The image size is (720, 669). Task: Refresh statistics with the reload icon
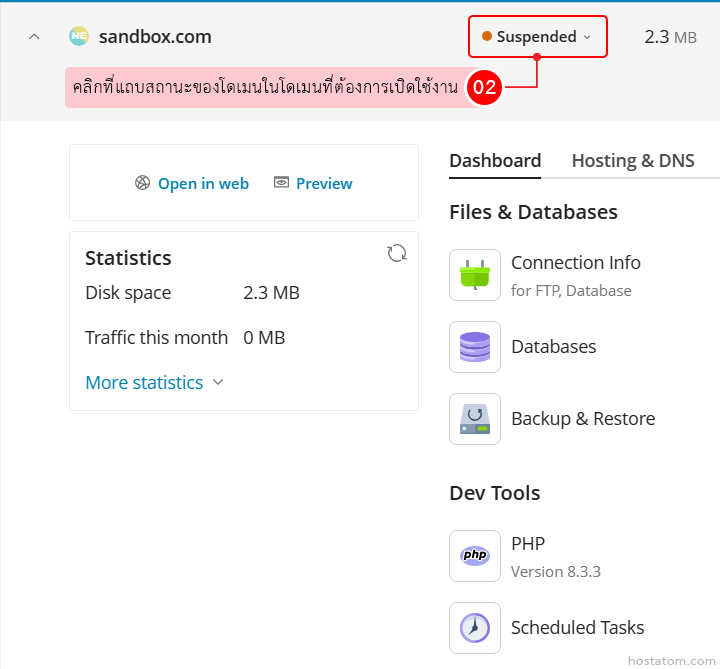397,253
